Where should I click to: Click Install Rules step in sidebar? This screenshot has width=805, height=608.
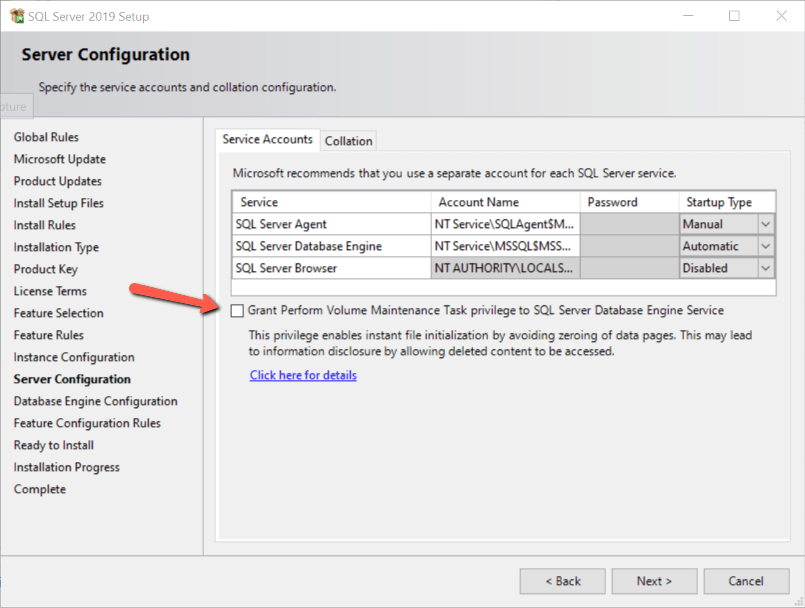[x=45, y=225]
